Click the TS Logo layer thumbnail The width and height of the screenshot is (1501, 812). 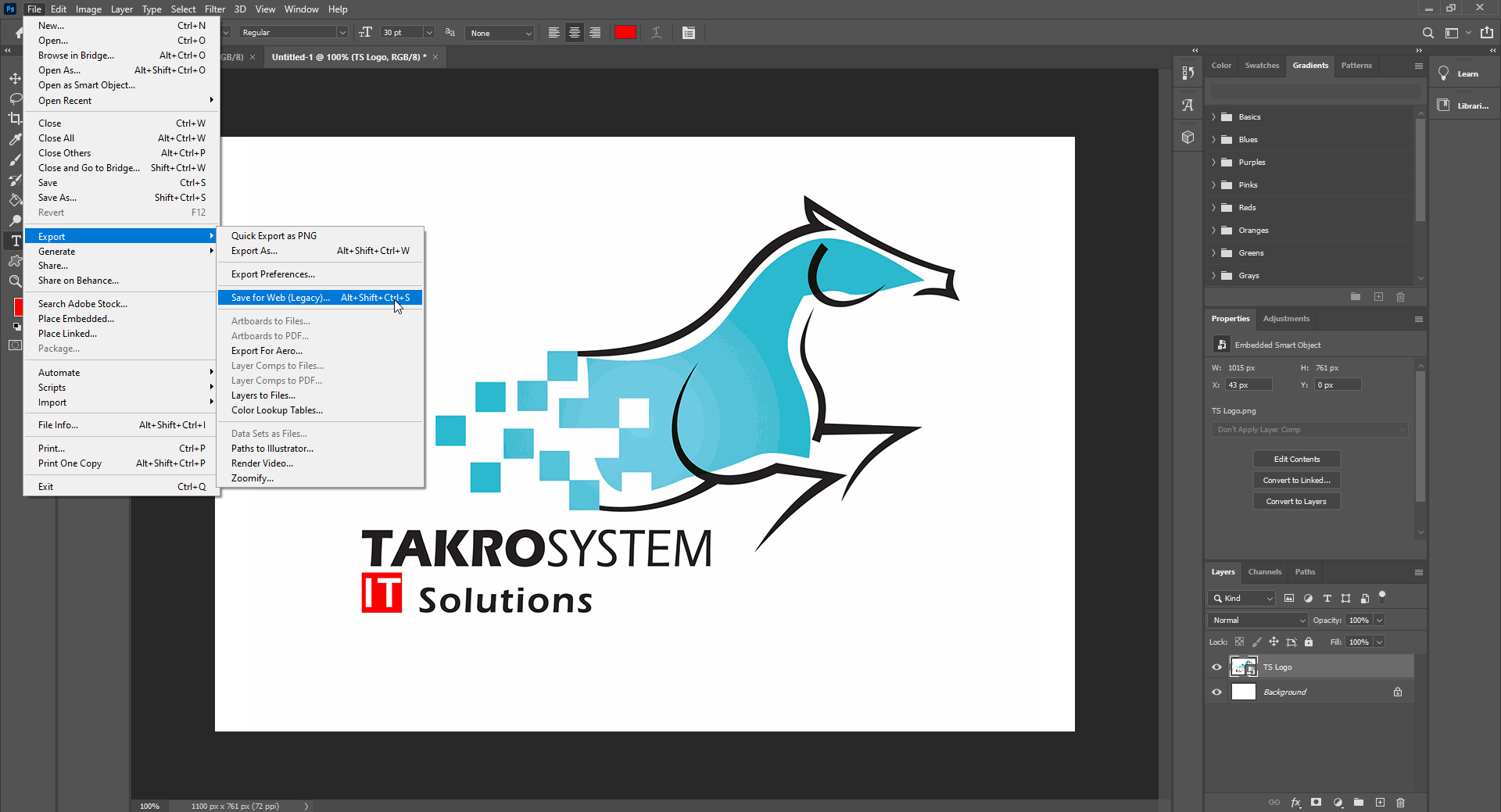coord(1244,667)
